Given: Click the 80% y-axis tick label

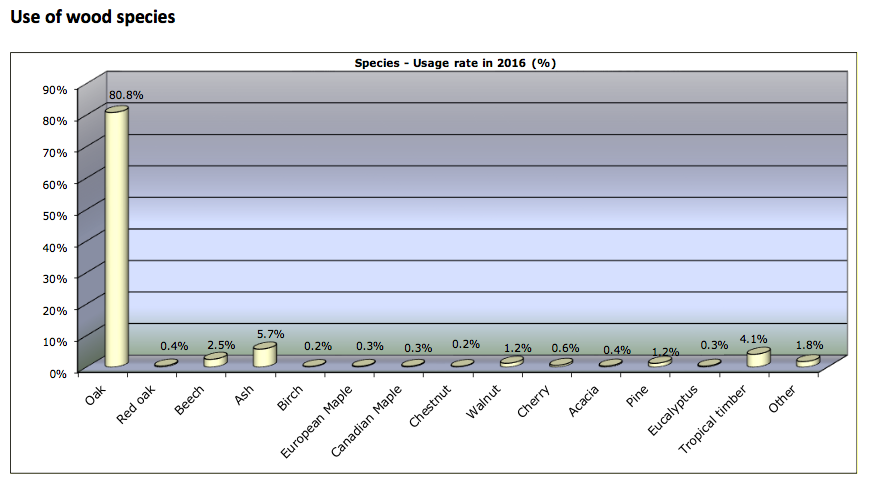Looking at the screenshot, I should pos(55,121).
